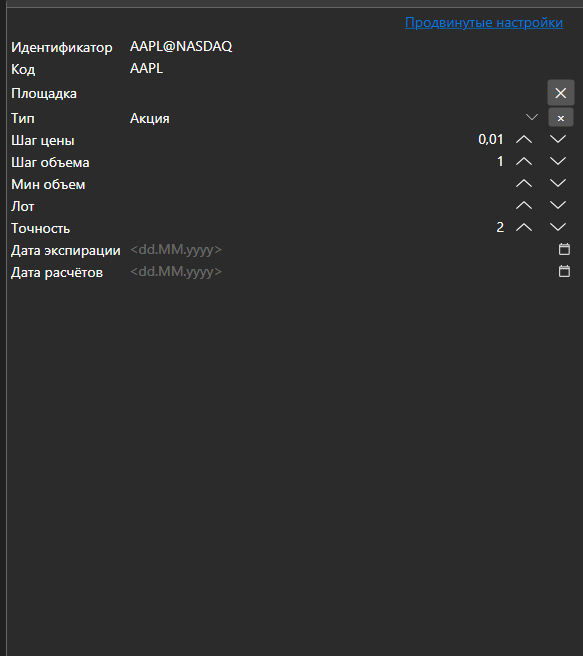Decrease Точность with the down arrow
Screen dimensions: 583x656
pyautogui.click(x=557, y=227)
